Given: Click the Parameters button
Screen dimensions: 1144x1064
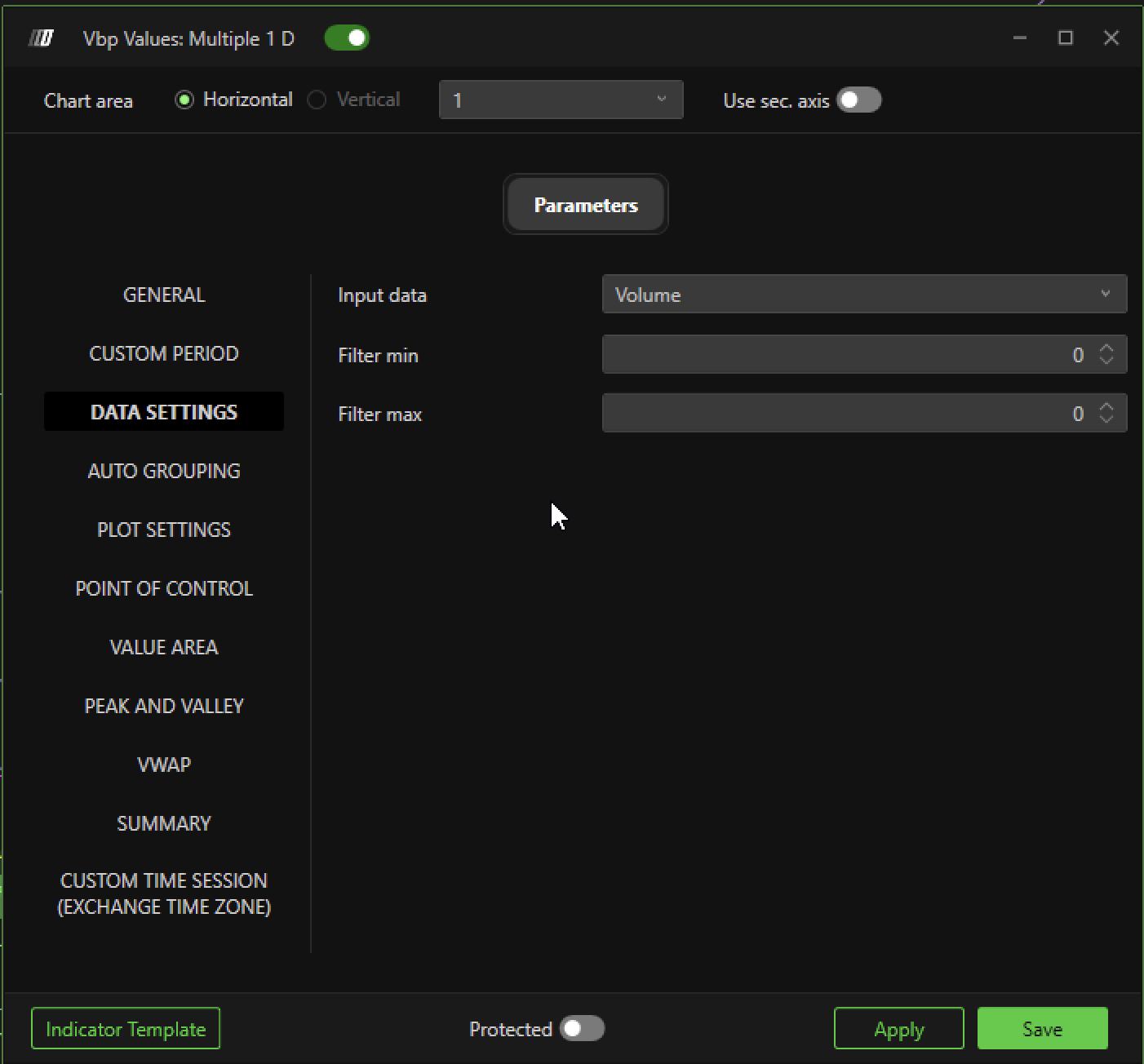Looking at the screenshot, I should [585, 205].
